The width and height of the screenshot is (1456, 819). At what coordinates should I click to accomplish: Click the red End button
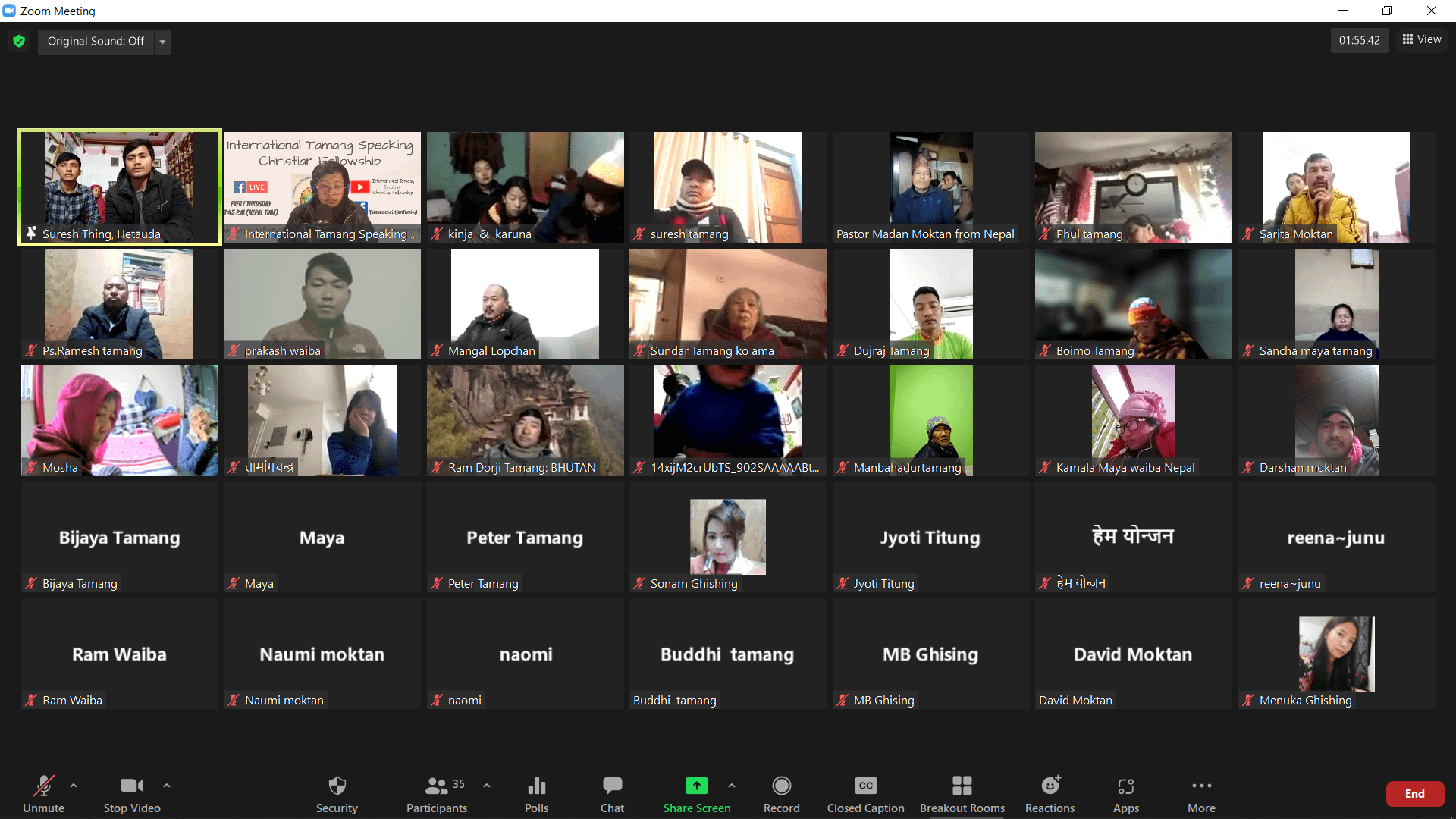click(1414, 794)
